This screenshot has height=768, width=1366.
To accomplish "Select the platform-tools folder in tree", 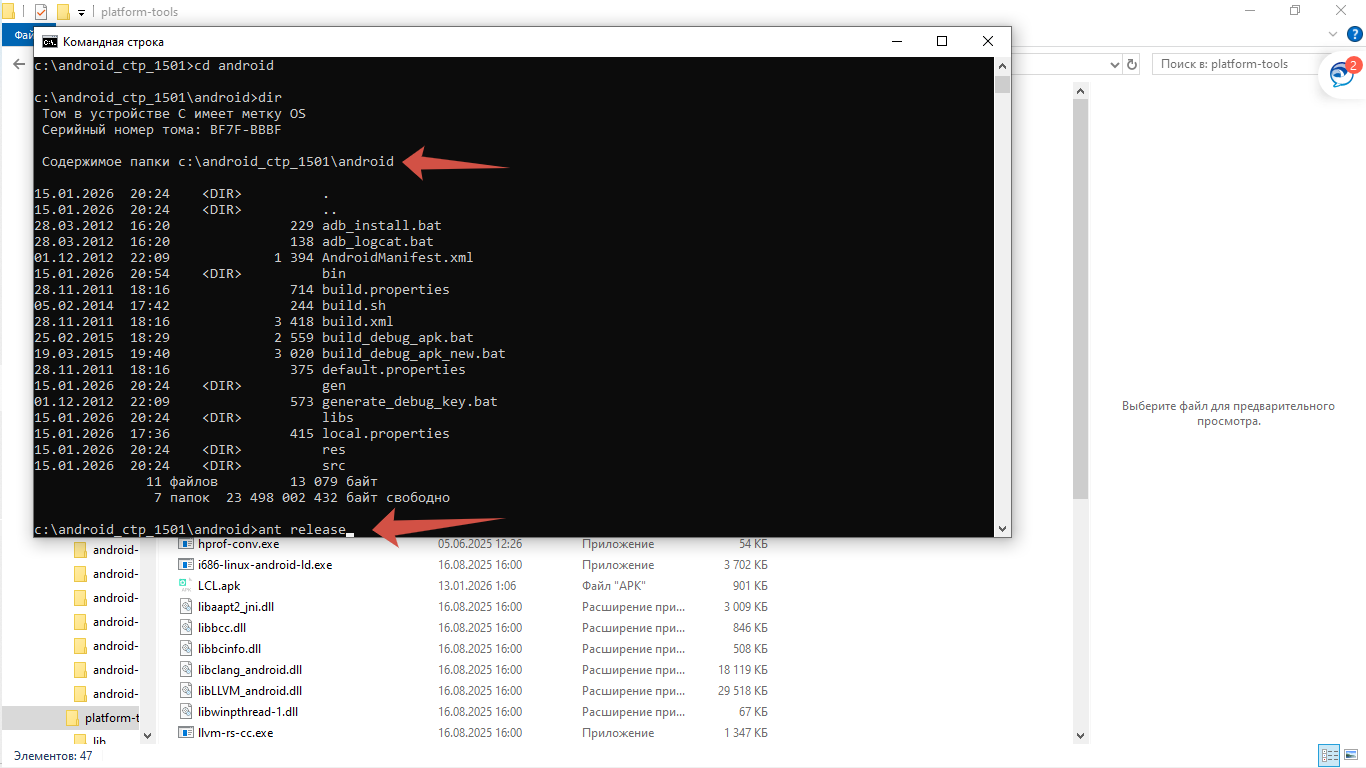I will (110, 718).
